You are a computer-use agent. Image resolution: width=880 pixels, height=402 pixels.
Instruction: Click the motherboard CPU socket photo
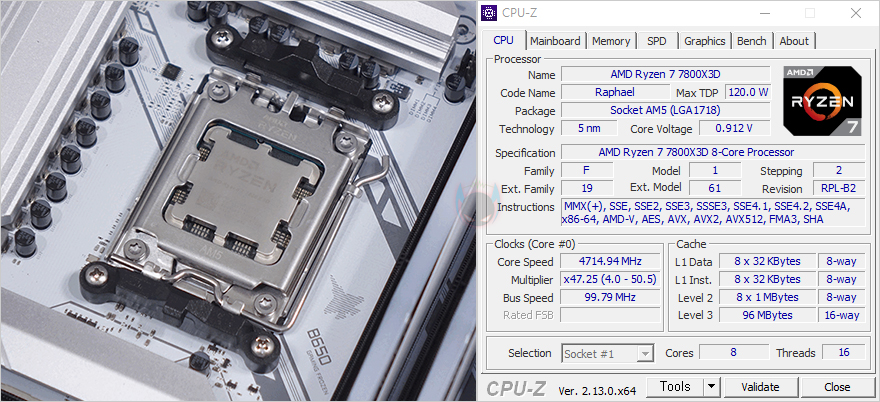tap(238, 201)
